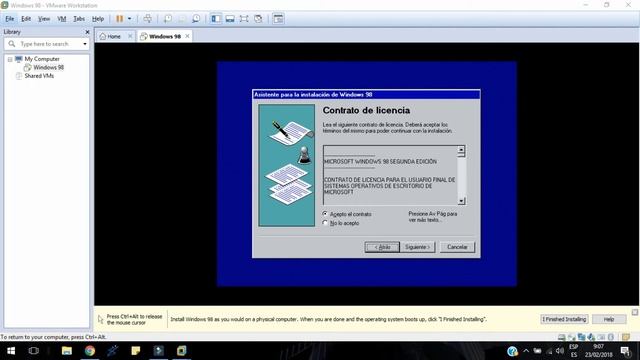The image size is (640, 360).
Task: Open File Explorer from the taskbar
Action: 67,351
